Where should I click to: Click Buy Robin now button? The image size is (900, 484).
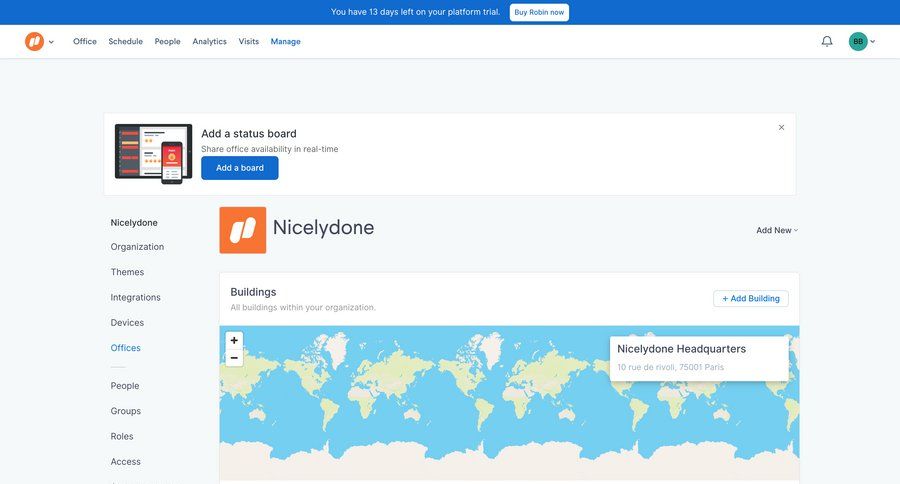tap(539, 12)
